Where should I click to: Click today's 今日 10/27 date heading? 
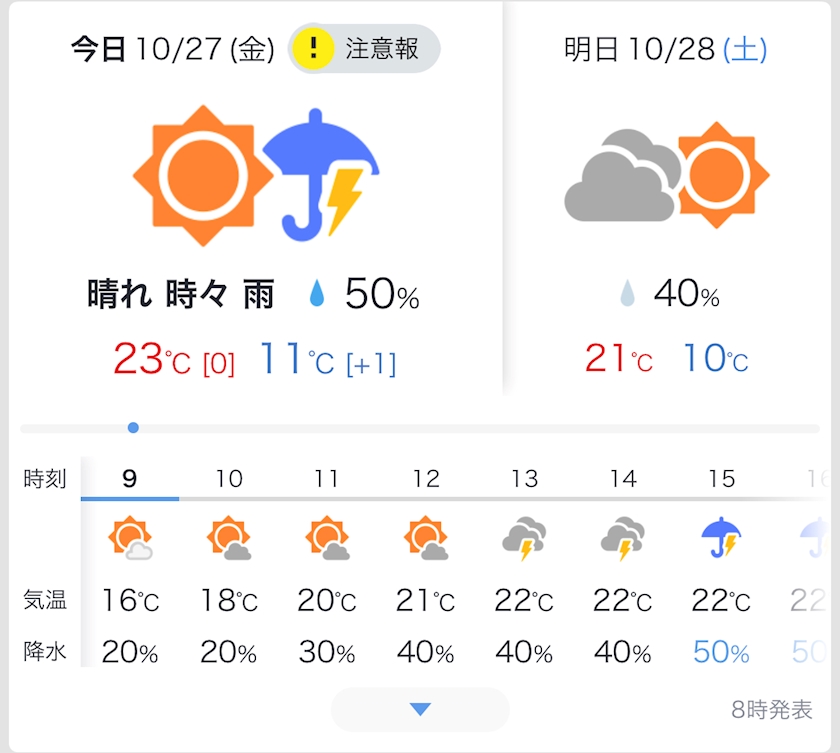[172, 50]
